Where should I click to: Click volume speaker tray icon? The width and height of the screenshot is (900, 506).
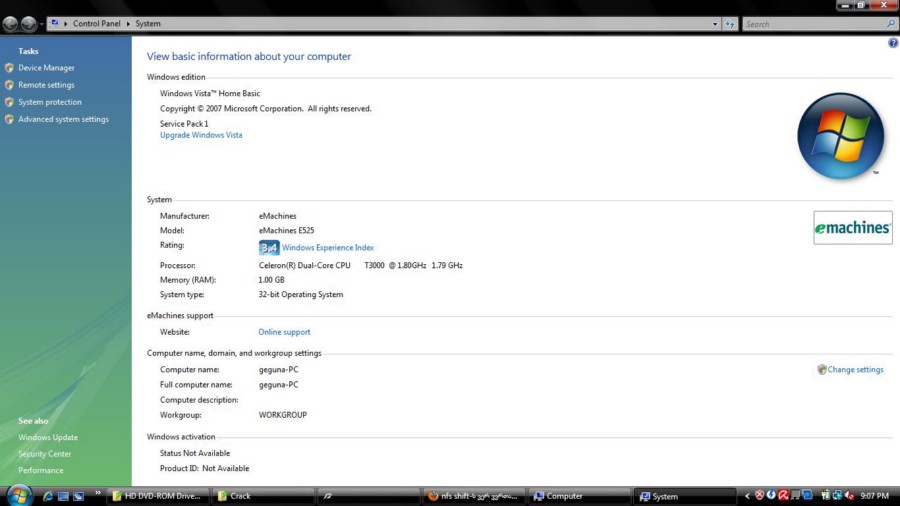[x=849, y=496]
